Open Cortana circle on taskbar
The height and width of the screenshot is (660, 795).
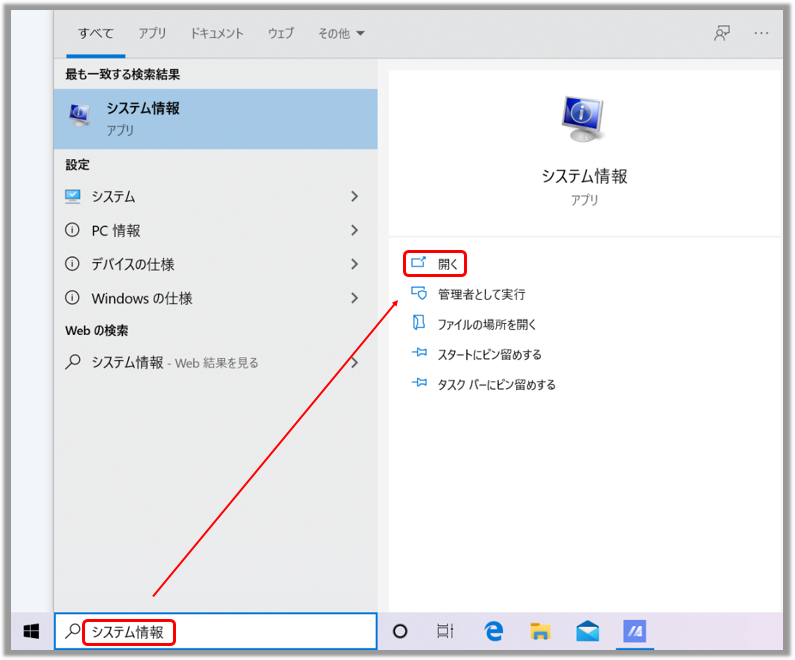(x=400, y=631)
